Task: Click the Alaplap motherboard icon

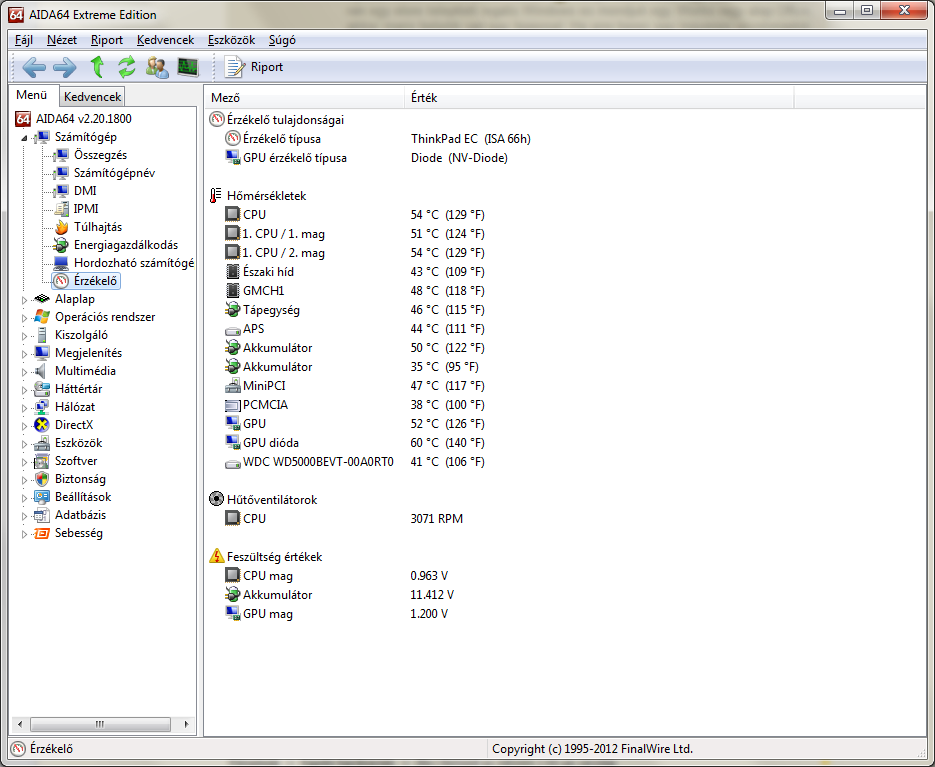Action: pyautogui.click(x=42, y=299)
